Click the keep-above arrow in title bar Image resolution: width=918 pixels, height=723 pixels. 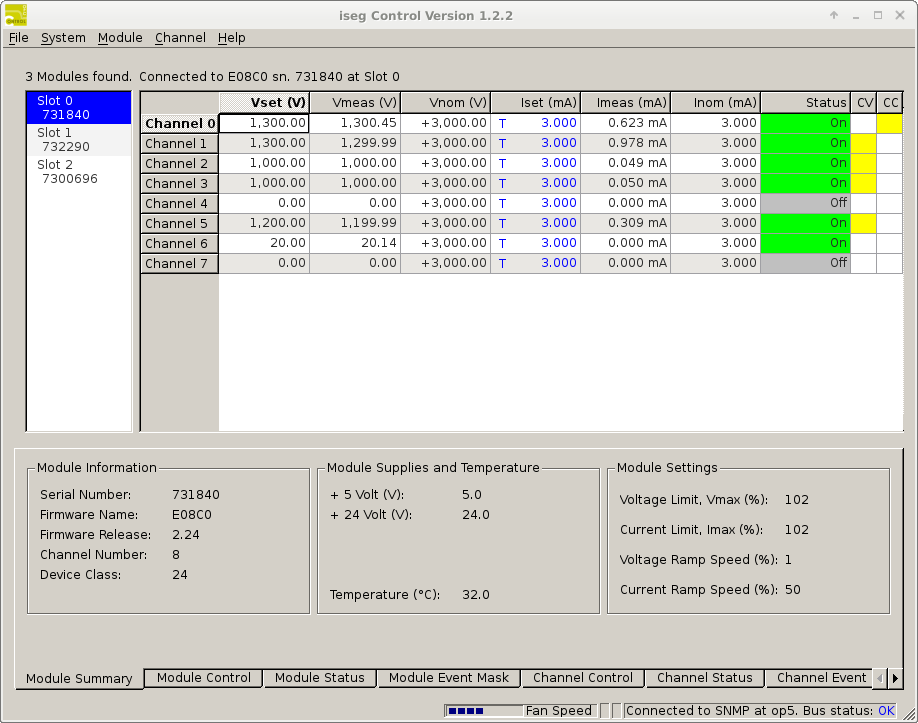point(834,15)
